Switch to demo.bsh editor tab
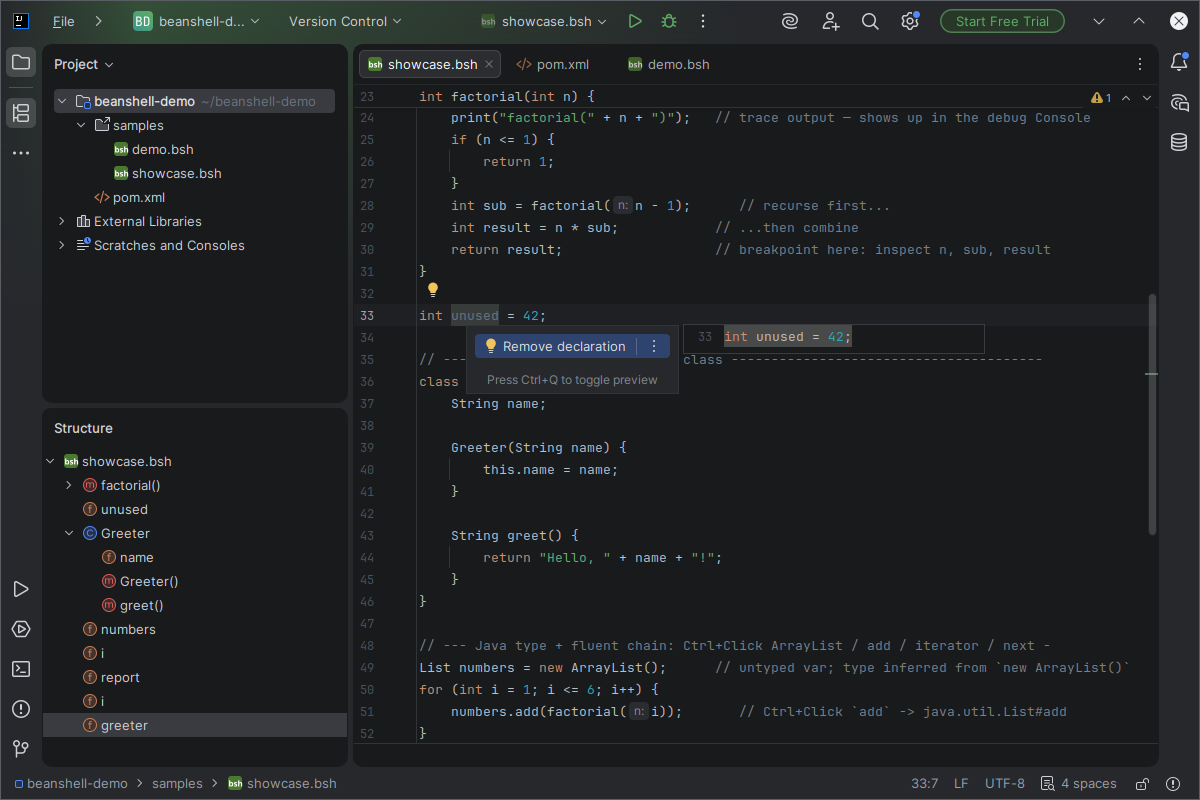1200x800 pixels. click(x=668, y=64)
